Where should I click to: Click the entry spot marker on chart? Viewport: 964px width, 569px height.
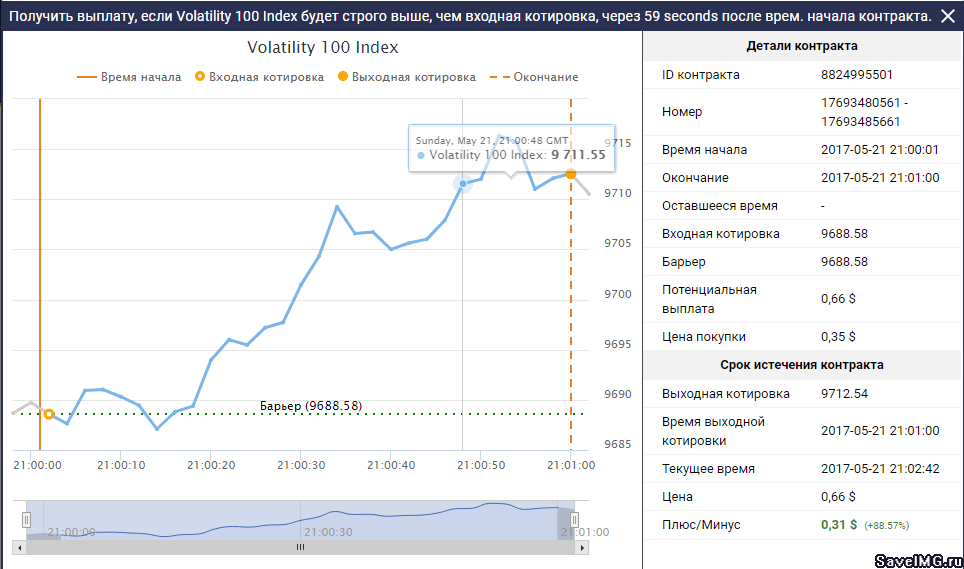[x=48, y=414]
